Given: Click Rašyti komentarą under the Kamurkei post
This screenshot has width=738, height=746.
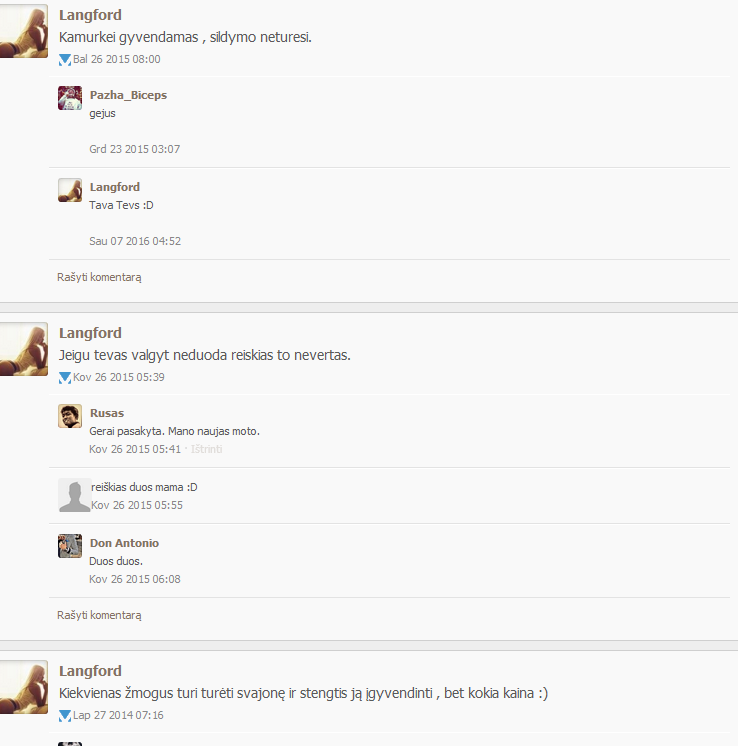Looking at the screenshot, I should [x=99, y=277].
